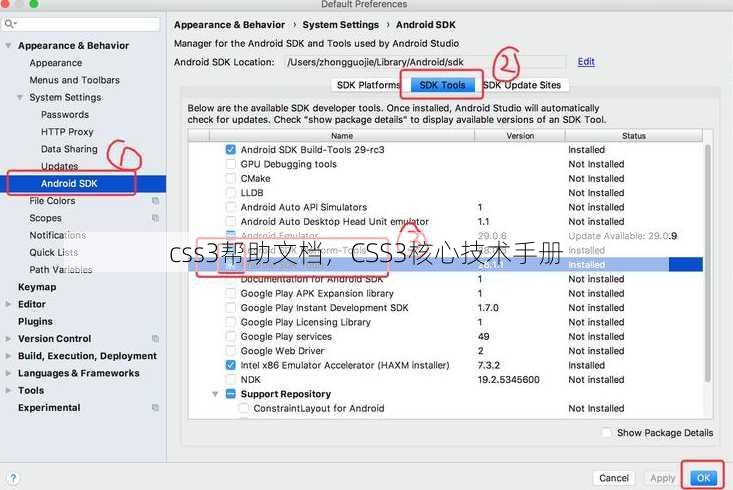Click the project icon beside Version Control
This screenshot has width=733, height=490.
pyautogui.click(x=155, y=339)
